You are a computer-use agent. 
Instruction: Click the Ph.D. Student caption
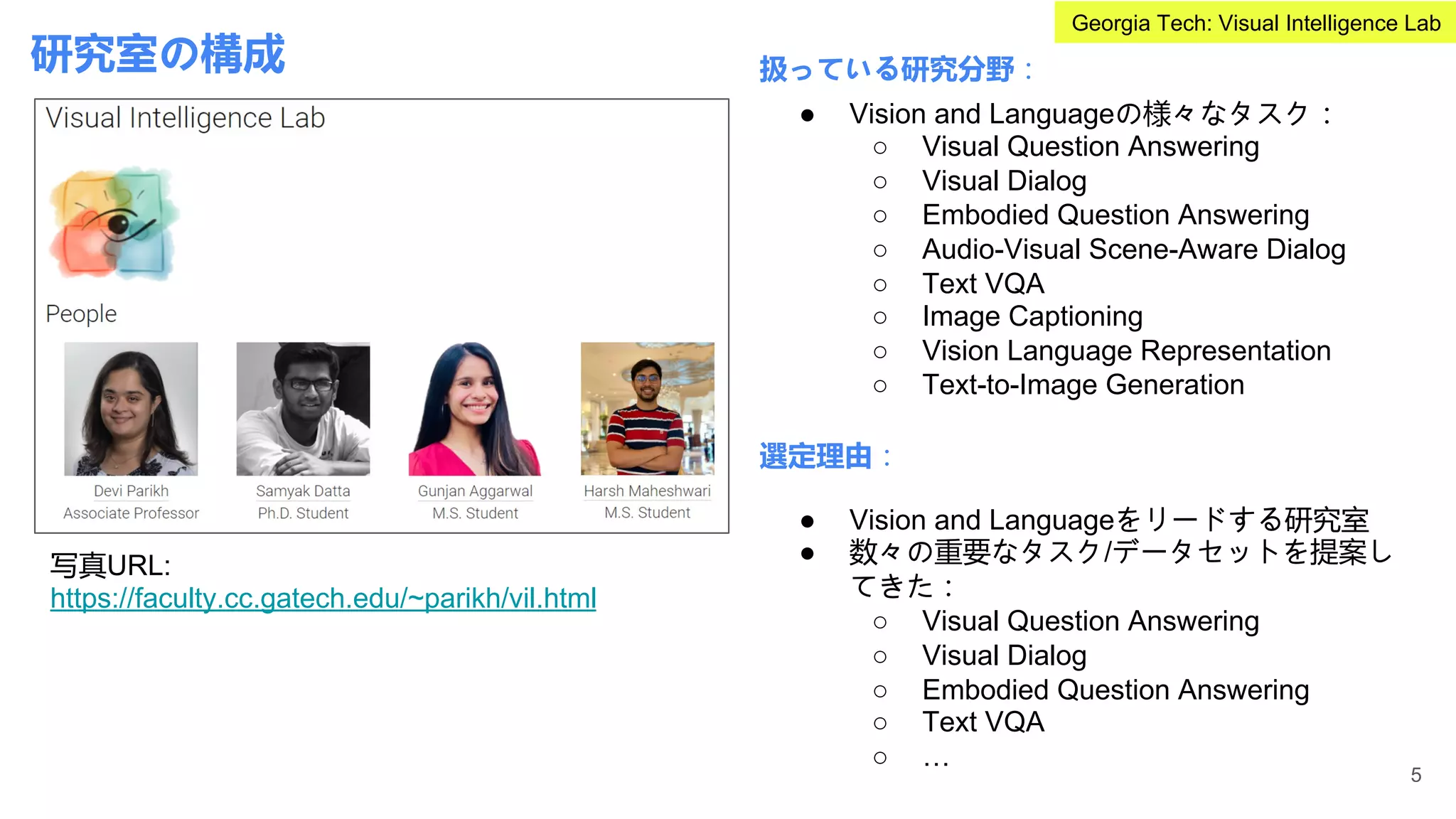(x=303, y=513)
